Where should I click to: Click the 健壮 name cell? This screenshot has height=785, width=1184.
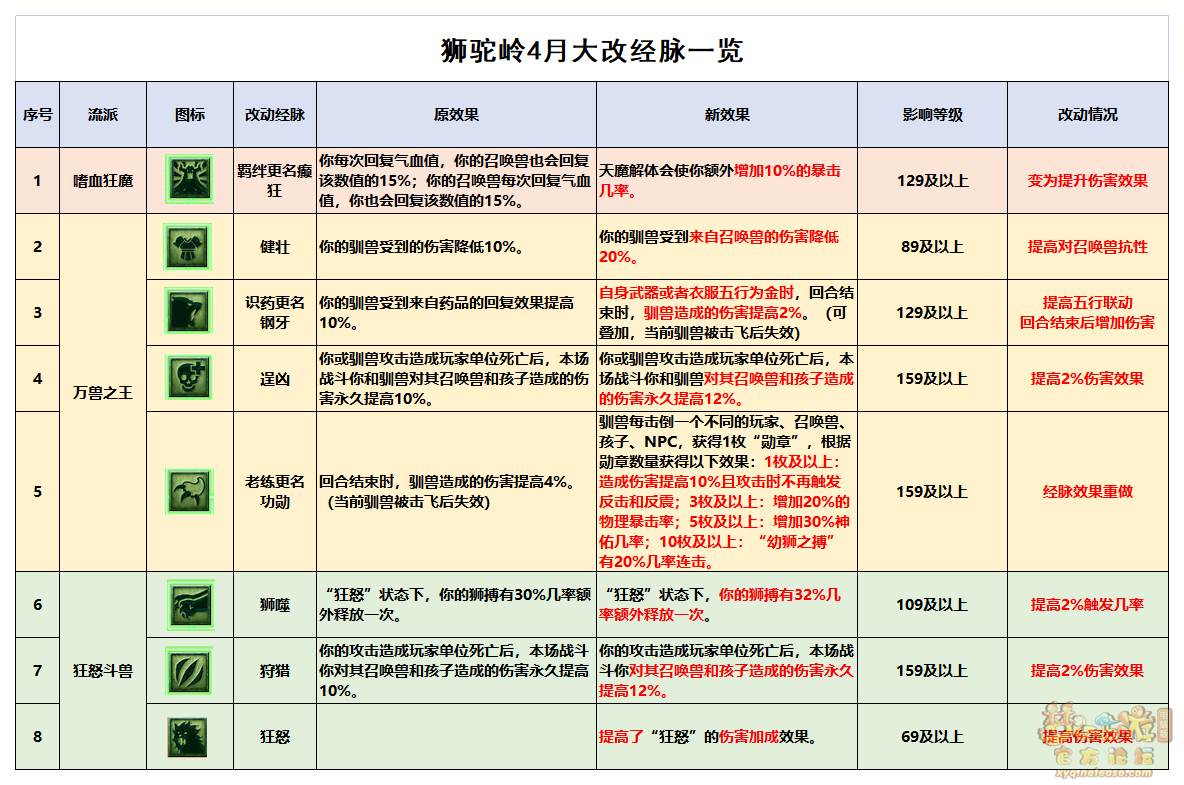[275, 247]
